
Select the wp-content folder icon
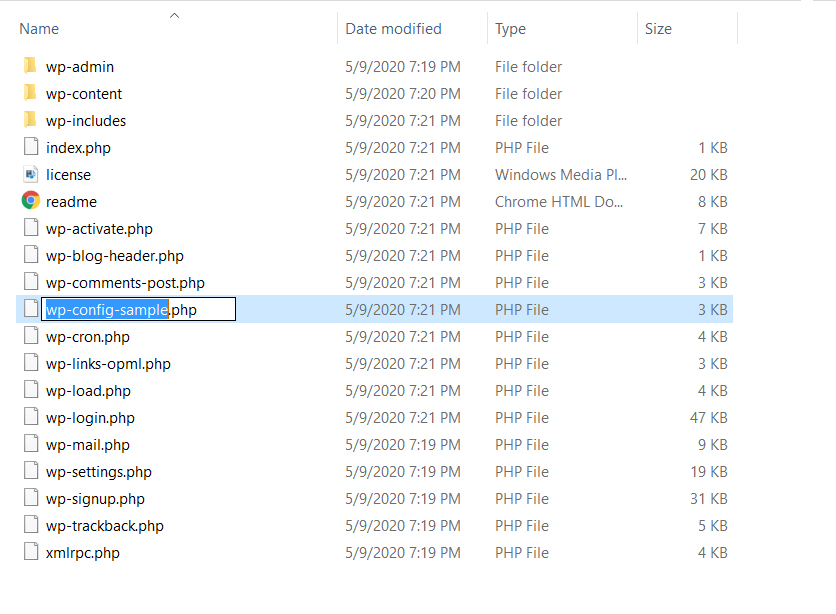30,94
